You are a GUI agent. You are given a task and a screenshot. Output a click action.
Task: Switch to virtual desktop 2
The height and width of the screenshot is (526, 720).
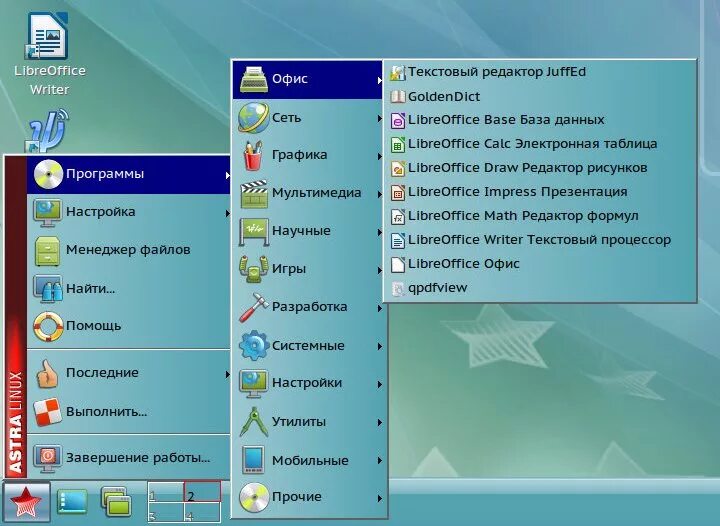pos(202,492)
